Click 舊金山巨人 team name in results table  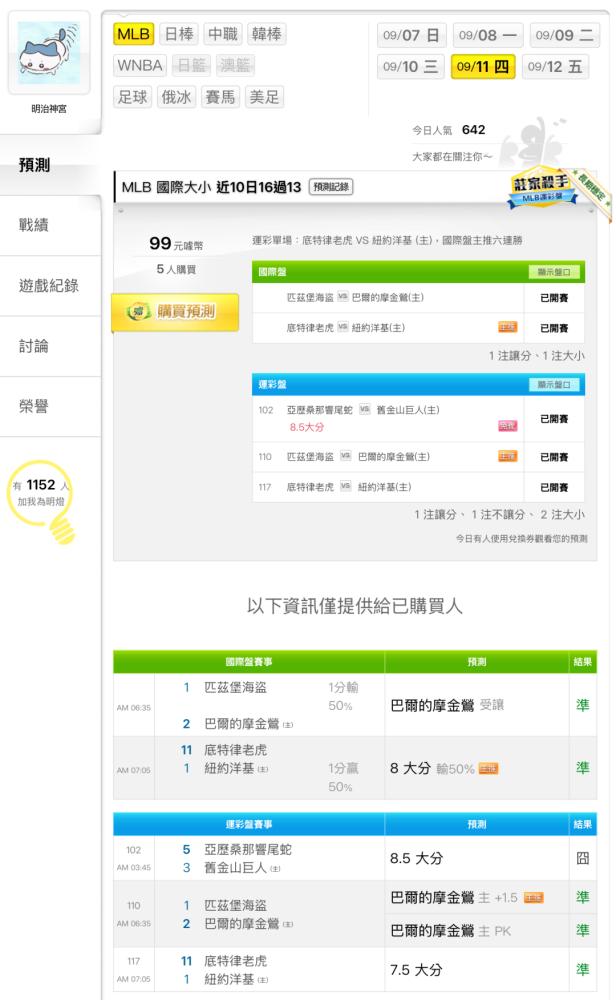pos(235,868)
